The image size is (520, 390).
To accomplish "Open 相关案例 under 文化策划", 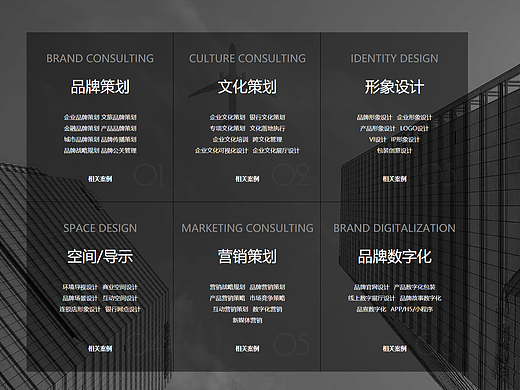I will click(x=247, y=179).
